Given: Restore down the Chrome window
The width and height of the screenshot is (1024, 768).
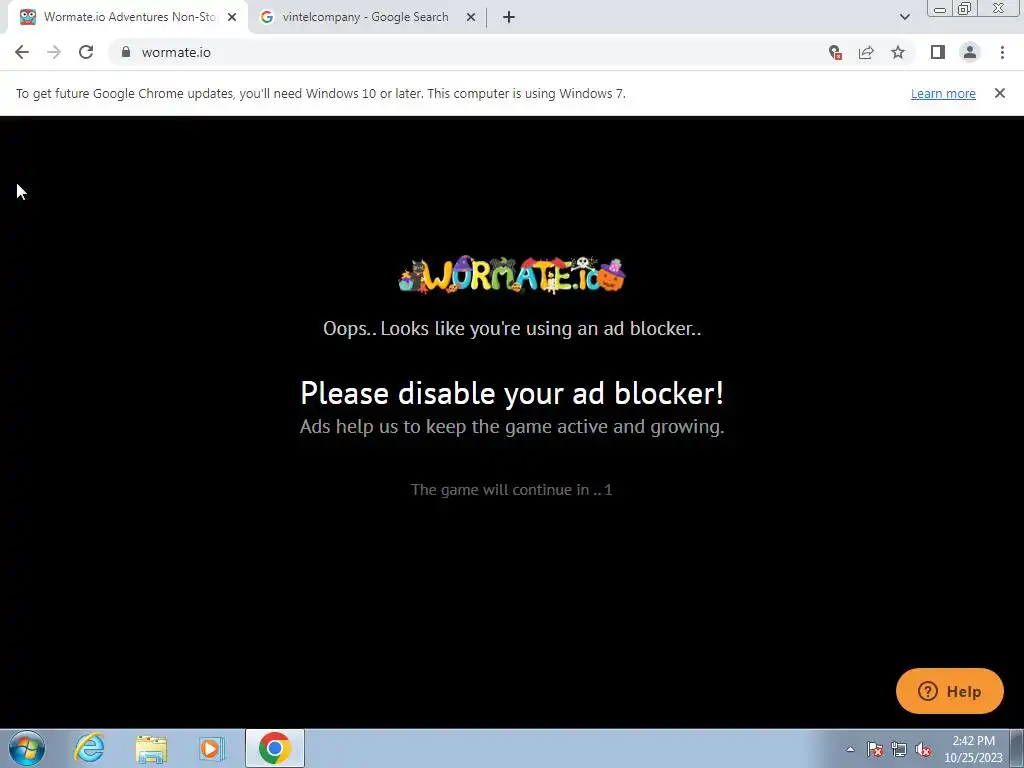Looking at the screenshot, I should tap(964, 8).
